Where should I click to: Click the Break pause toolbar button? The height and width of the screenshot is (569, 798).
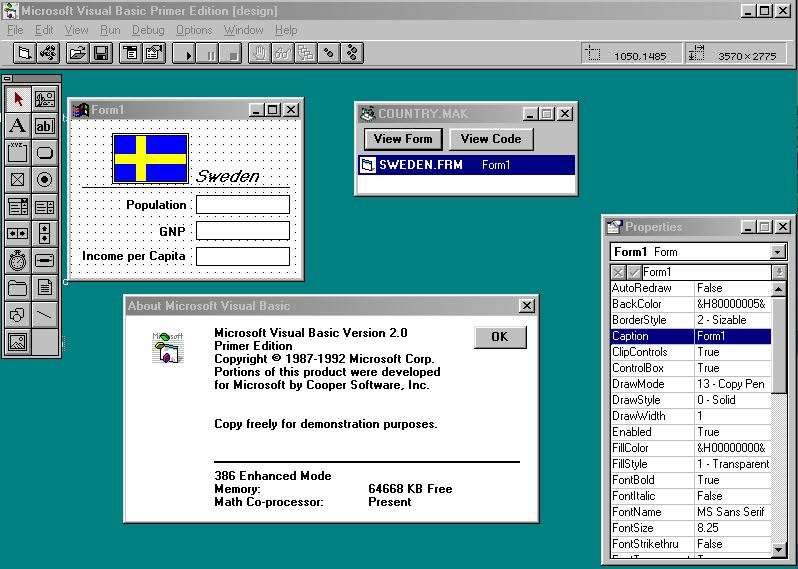coord(208,53)
